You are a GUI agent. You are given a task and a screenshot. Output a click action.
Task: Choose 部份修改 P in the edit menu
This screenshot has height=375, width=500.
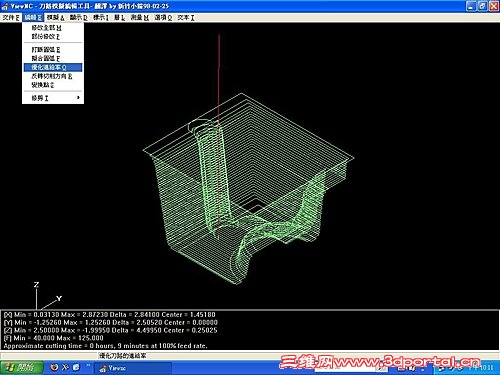coord(53,37)
